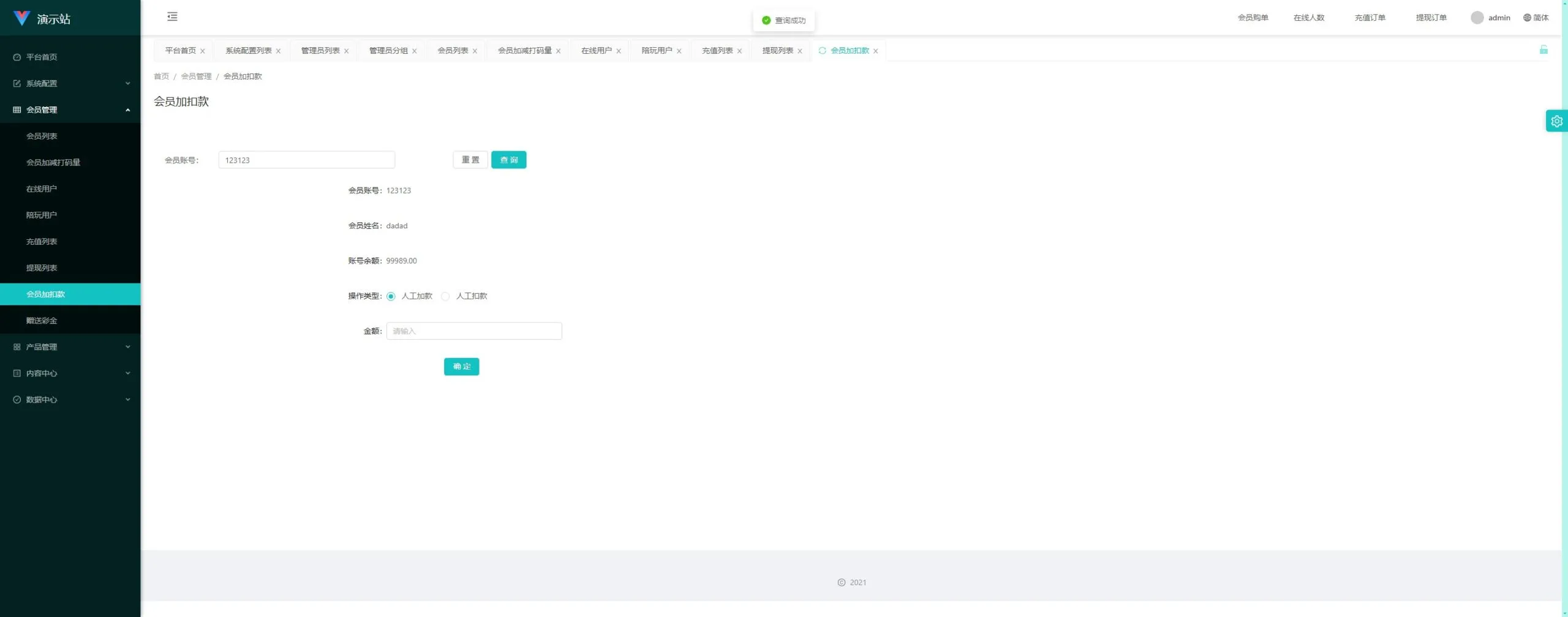Viewport: 1568px width, 617px height.
Task: Click the 重置 reset button
Action: pos(470,160)
